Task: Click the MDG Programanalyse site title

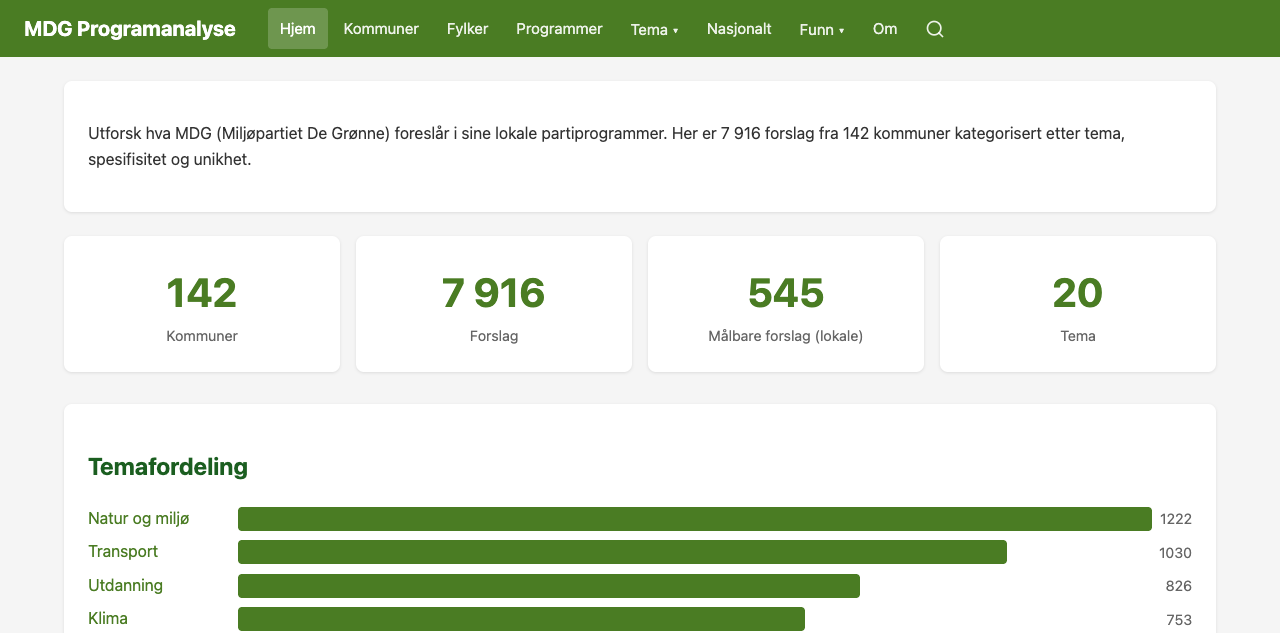Action: pos(130,29)
